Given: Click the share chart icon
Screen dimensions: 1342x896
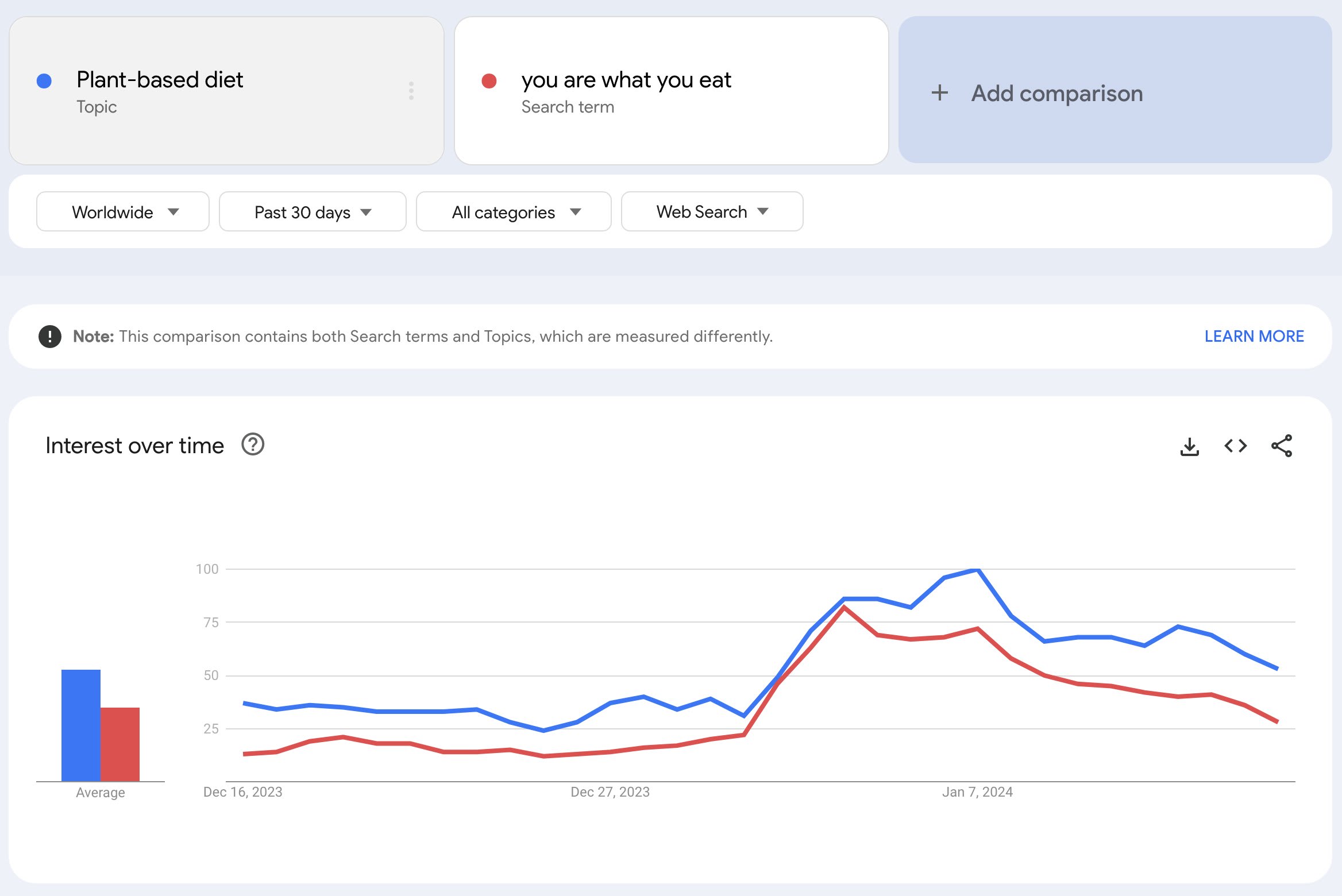Looking at the screenshot, I should coord(1282,446).
